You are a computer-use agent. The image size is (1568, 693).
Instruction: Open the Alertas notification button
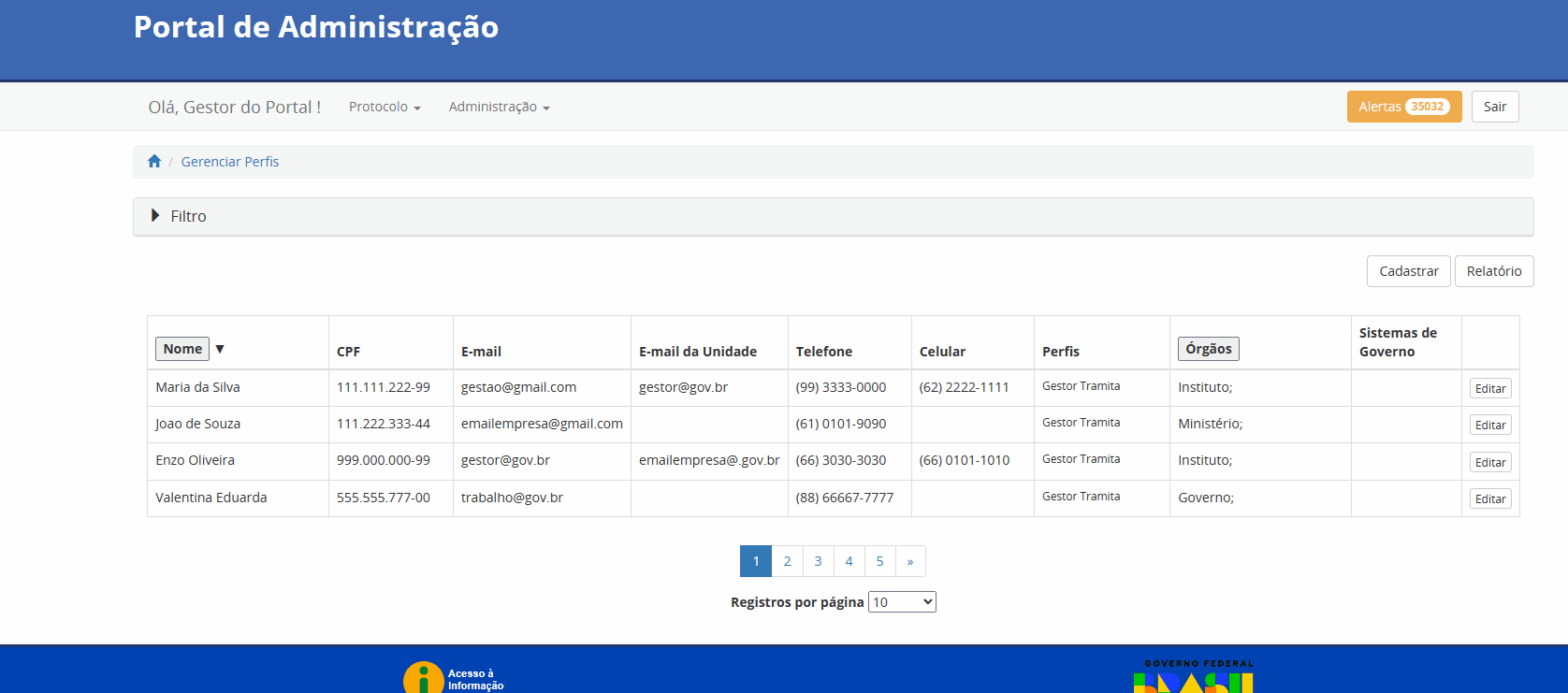pos(1404,107)
